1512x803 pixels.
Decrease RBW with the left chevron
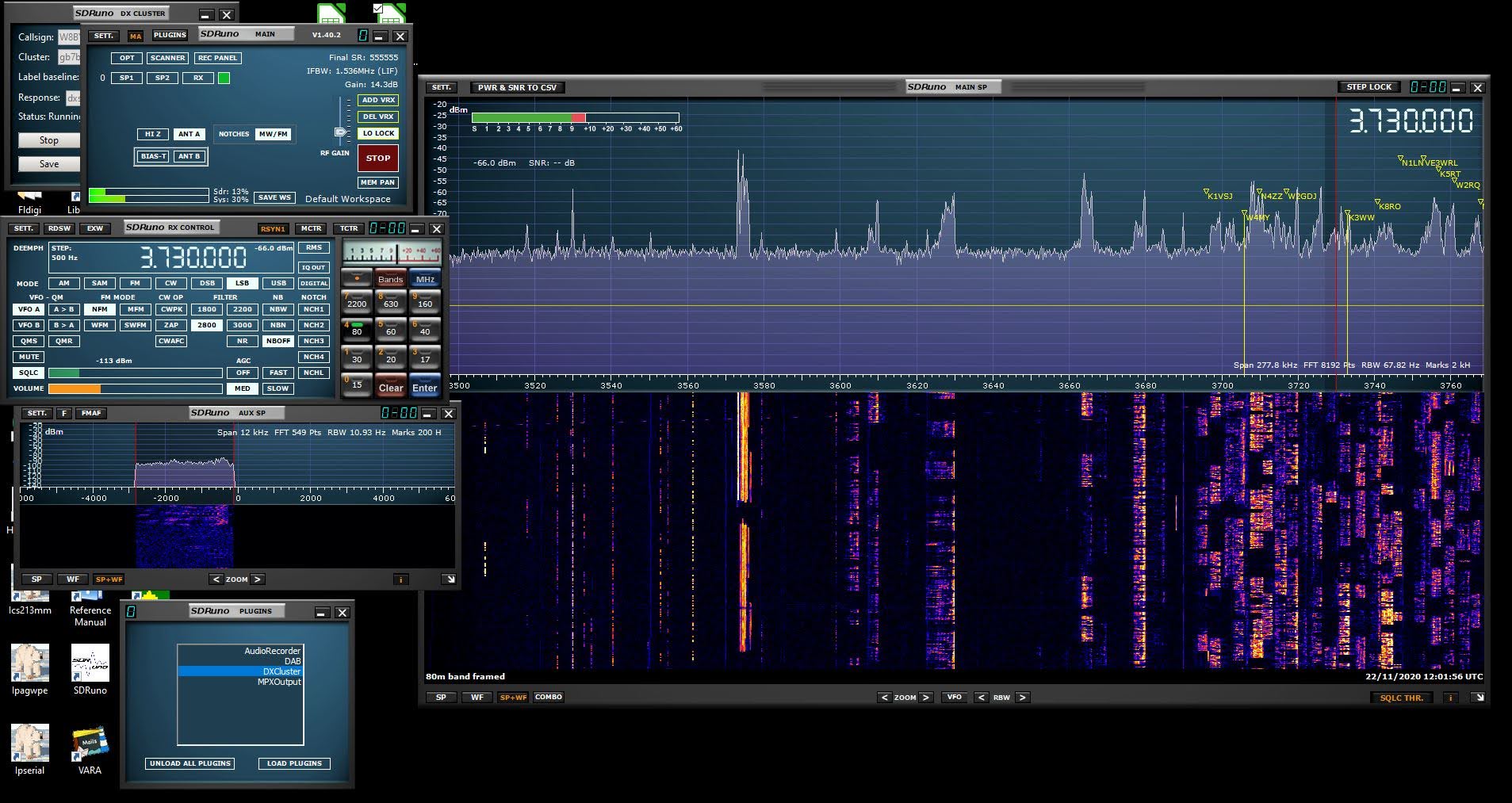[983, 698]
